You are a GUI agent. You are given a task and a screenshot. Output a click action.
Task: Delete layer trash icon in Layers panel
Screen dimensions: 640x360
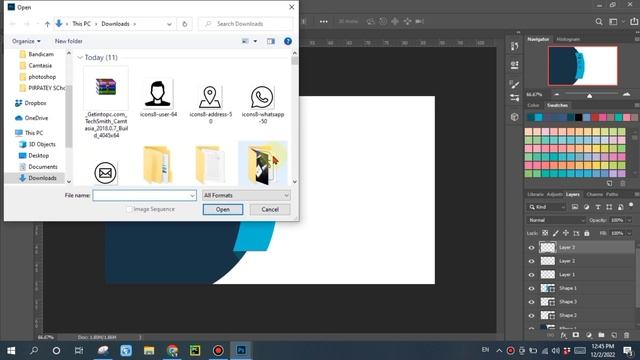pos(627,335)
